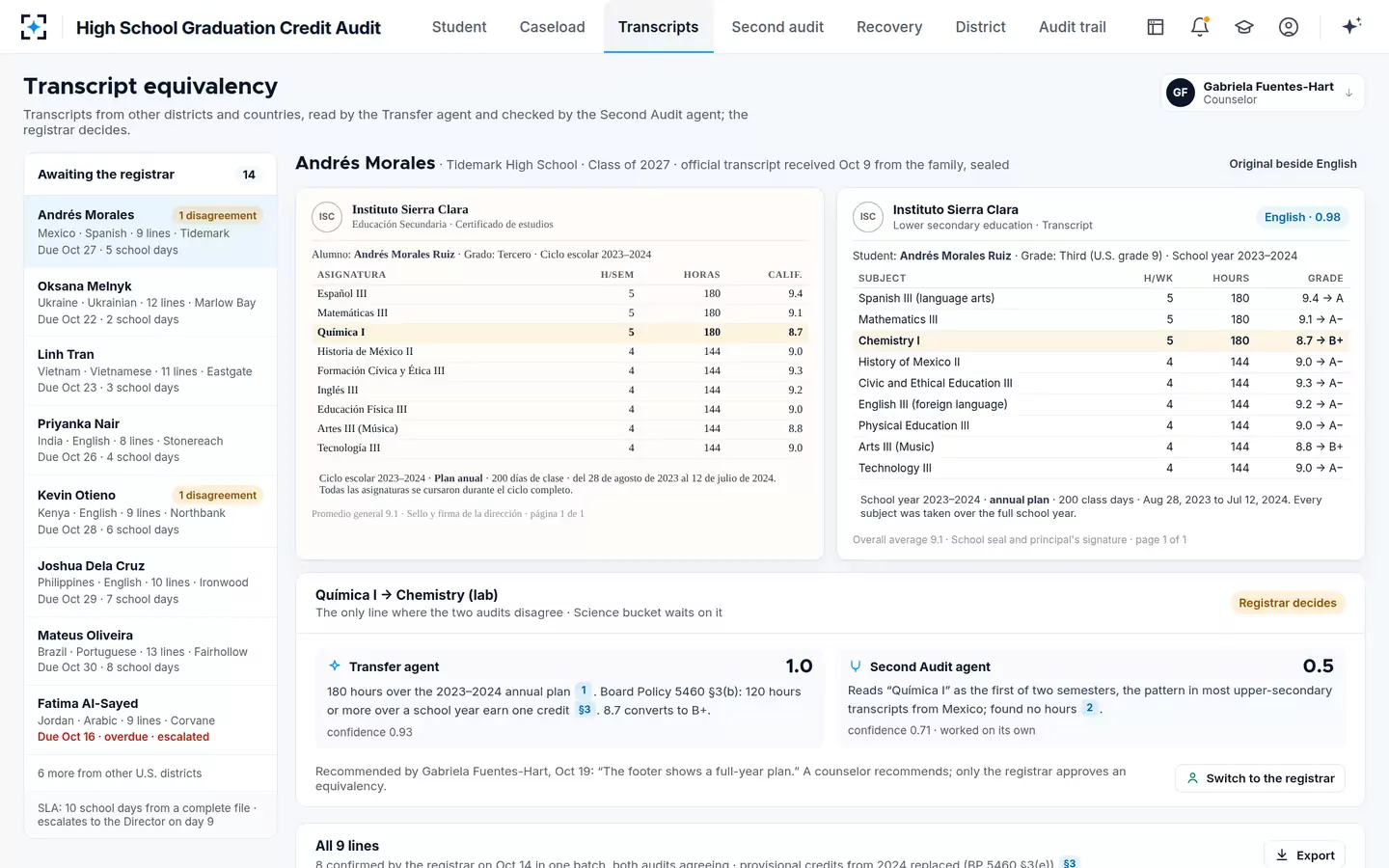Click the GF avatar badge

click(1181, 93)
